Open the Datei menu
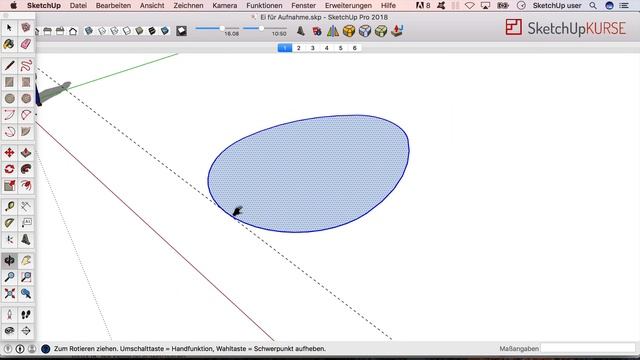The image size is (640, 360). point(78,5)
